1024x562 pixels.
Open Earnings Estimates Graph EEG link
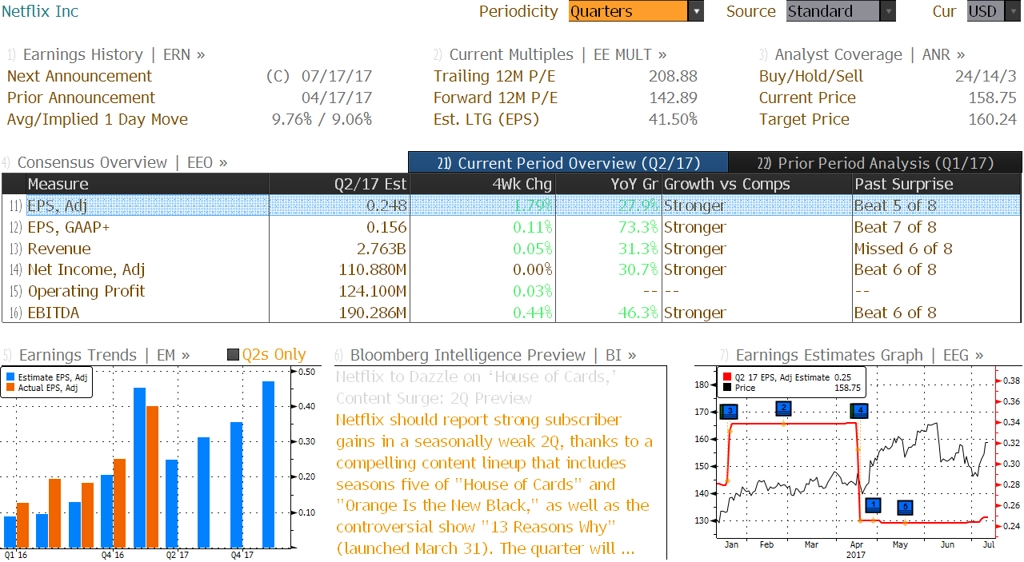(859, 354)
